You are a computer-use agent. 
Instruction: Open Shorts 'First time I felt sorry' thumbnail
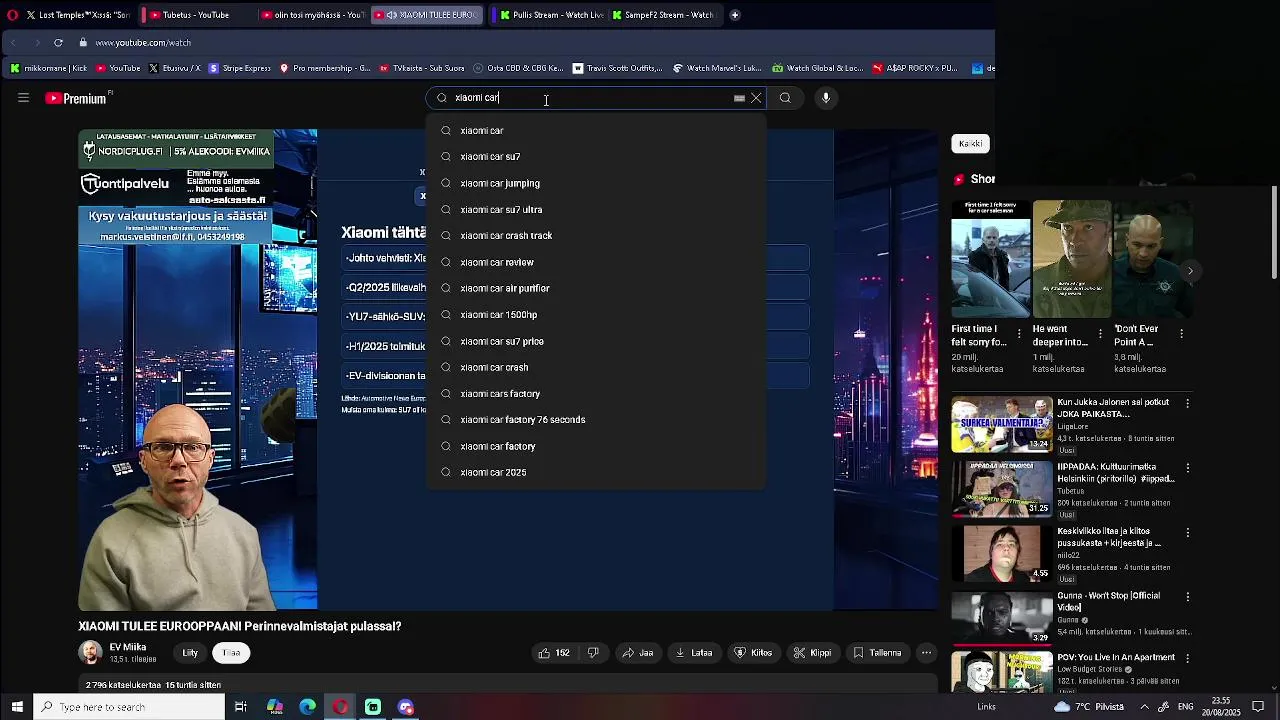tap(990, 259)
